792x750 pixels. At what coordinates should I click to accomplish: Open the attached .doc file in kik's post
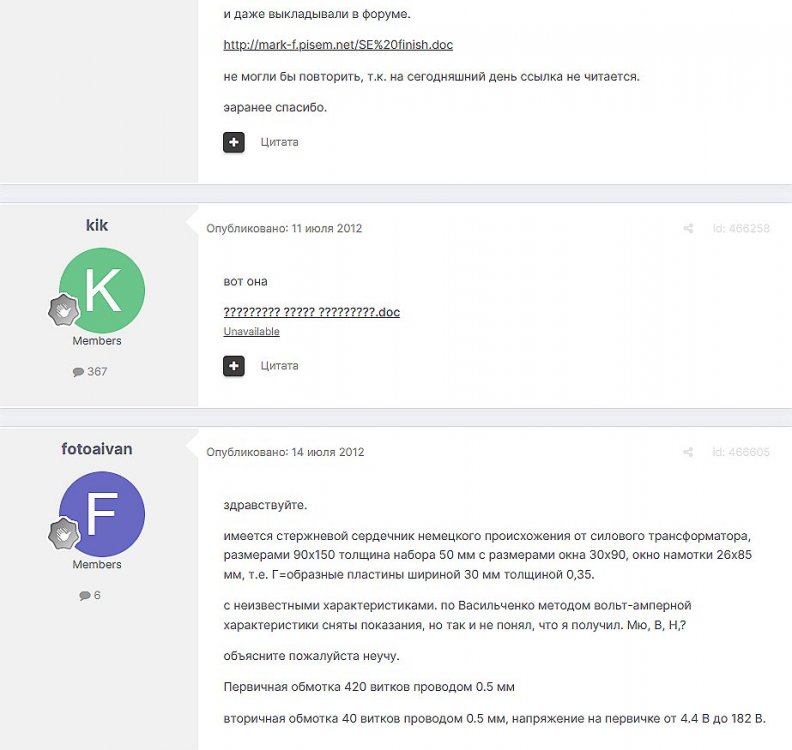tap(311, 312)
